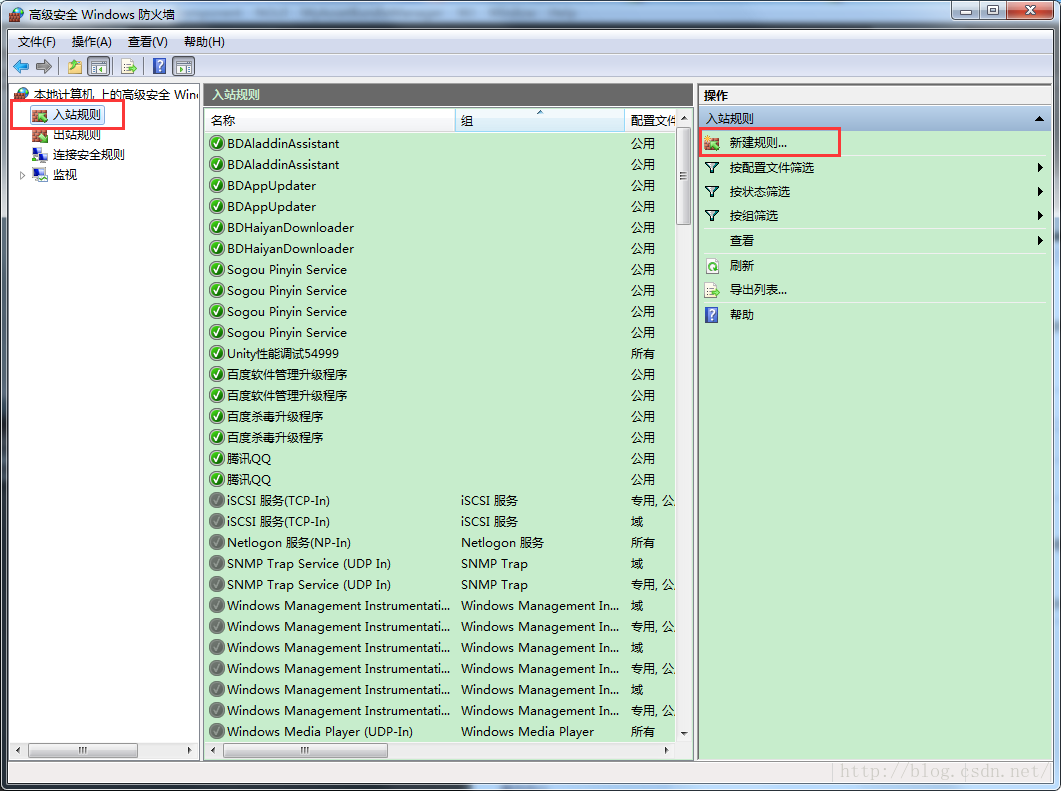Screen dimensions: 1061x791
Task: Sort by the 配置文件 column header
Action: pyautogui.click(x=650, y=120)
